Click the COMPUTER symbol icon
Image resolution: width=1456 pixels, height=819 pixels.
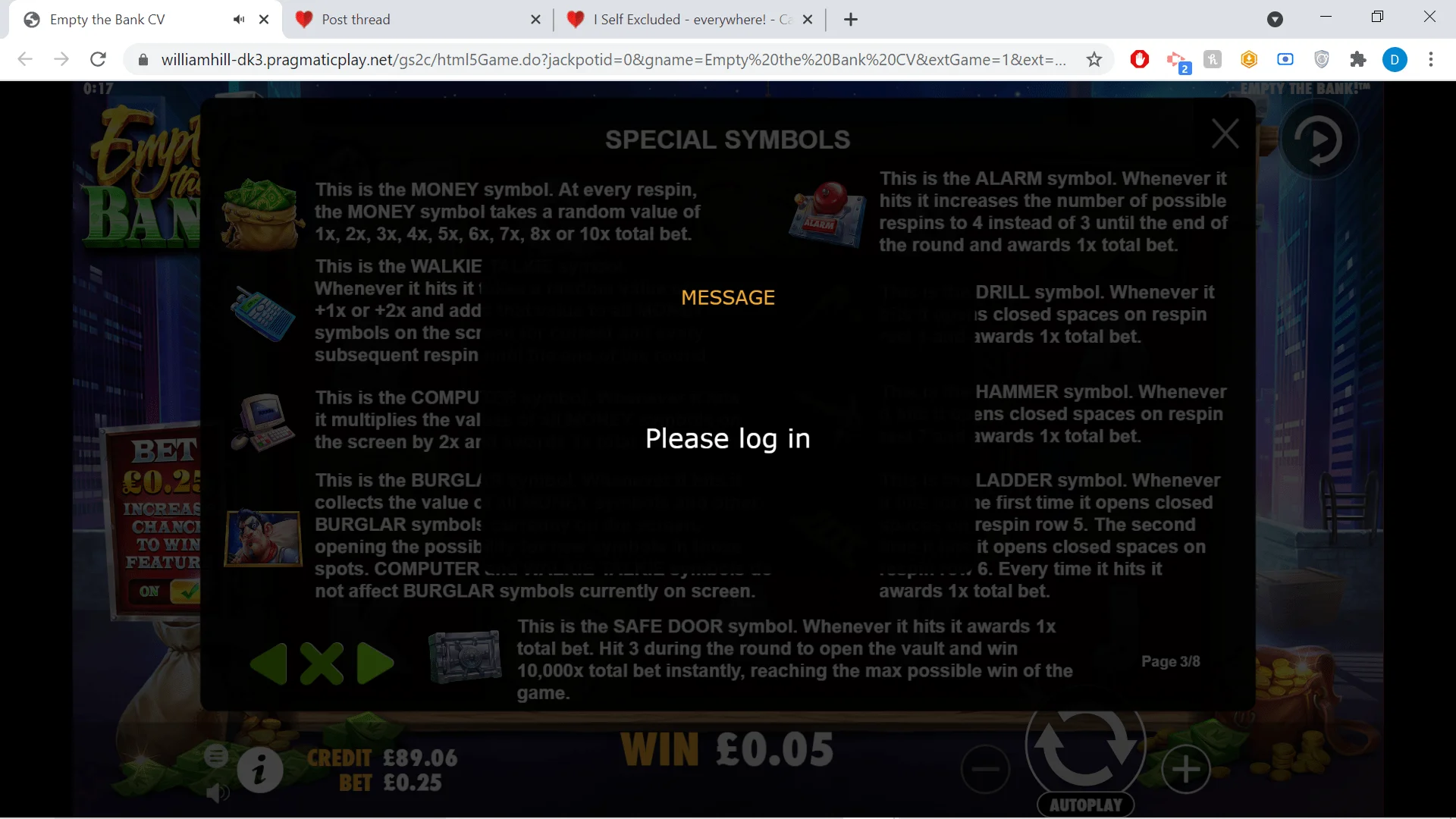pos(263,422)
